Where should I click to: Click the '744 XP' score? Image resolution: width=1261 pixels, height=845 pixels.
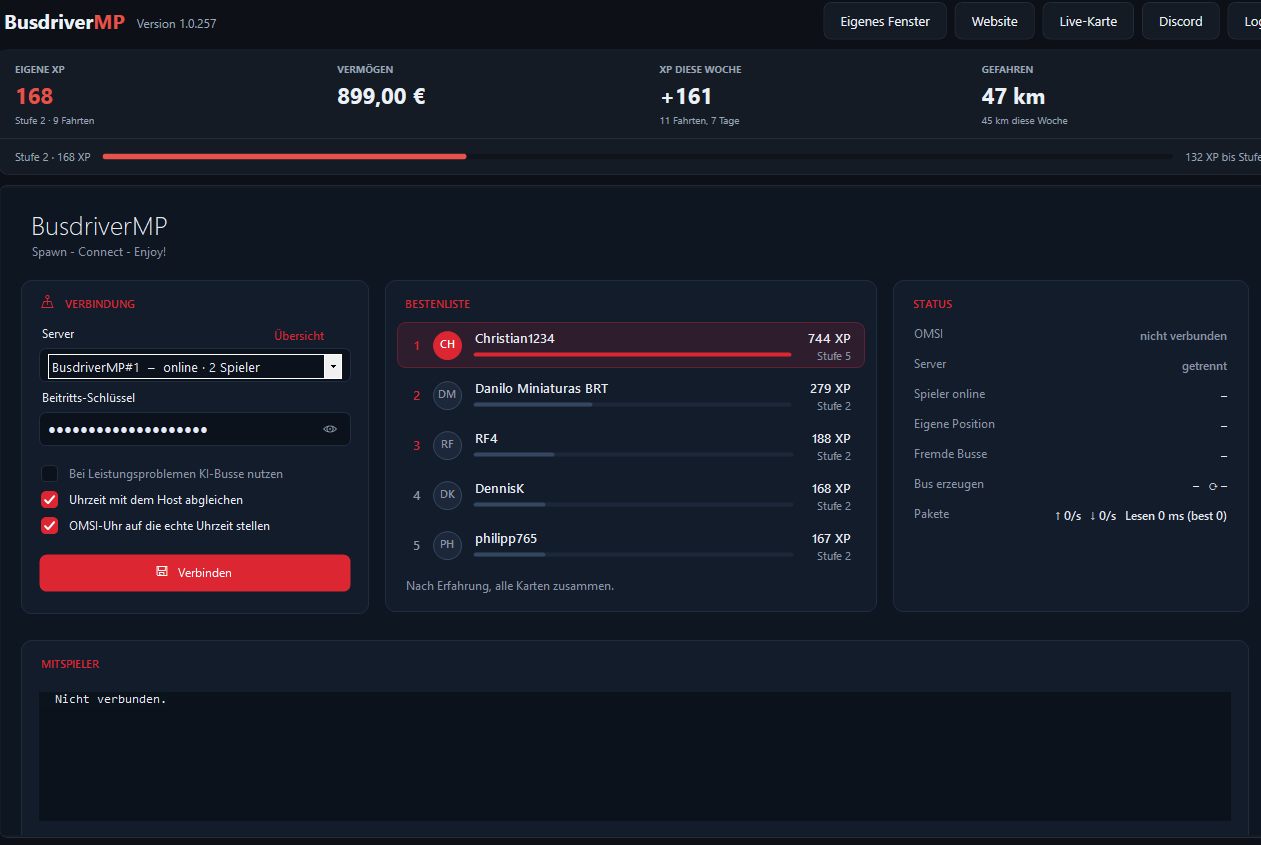click(x=829, y=339)
